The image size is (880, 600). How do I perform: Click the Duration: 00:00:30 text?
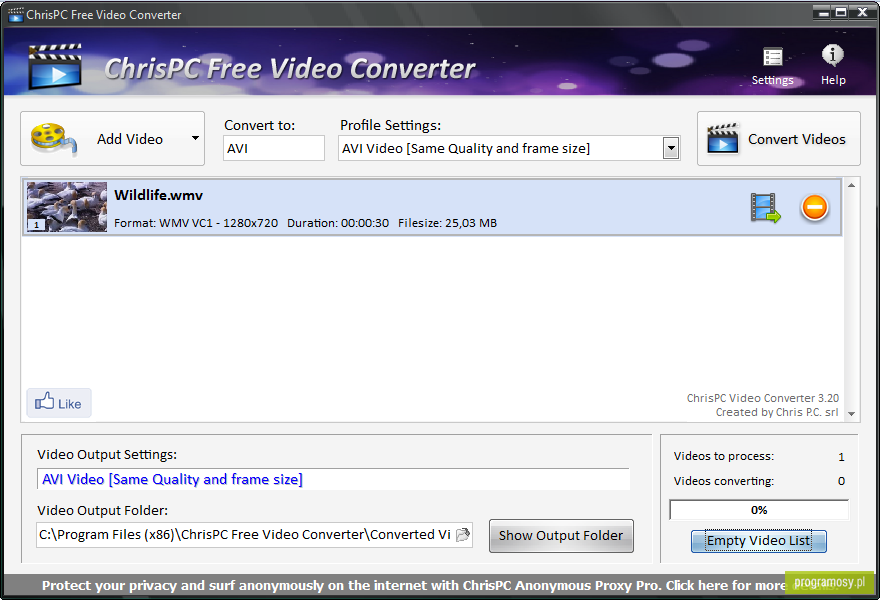click(338, 223)
